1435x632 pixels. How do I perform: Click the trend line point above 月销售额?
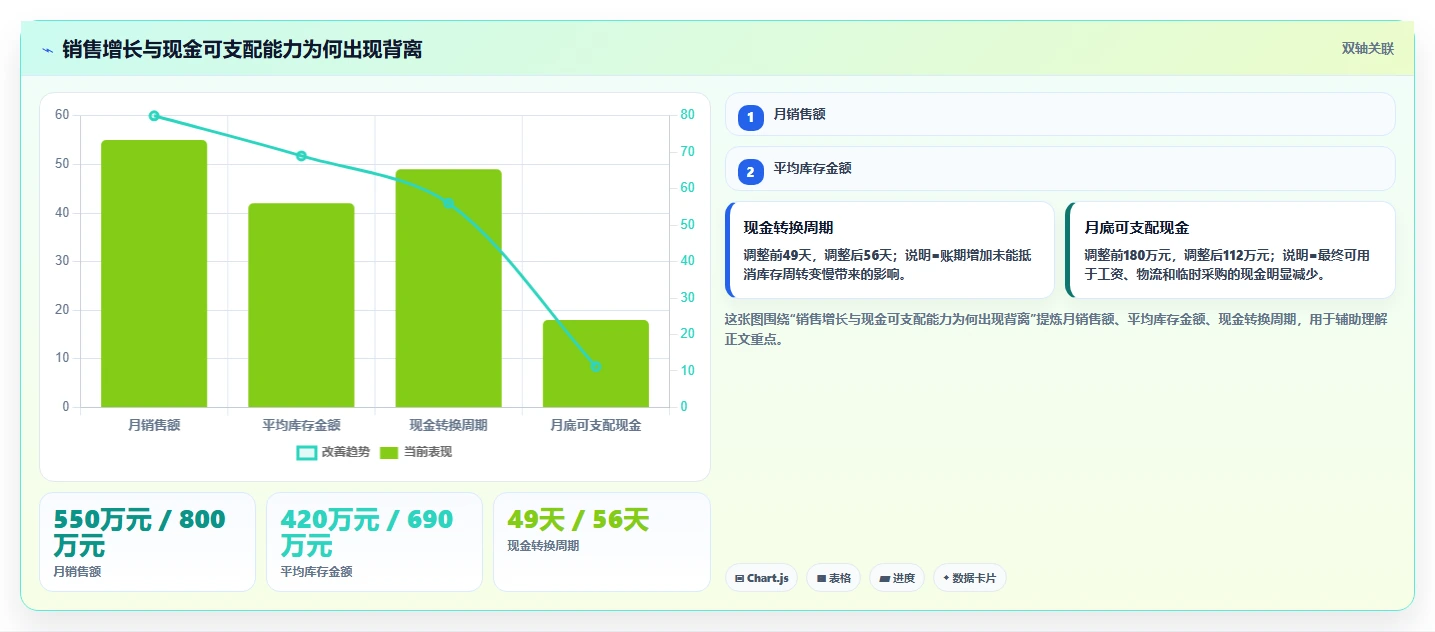[x=154, y=116]
